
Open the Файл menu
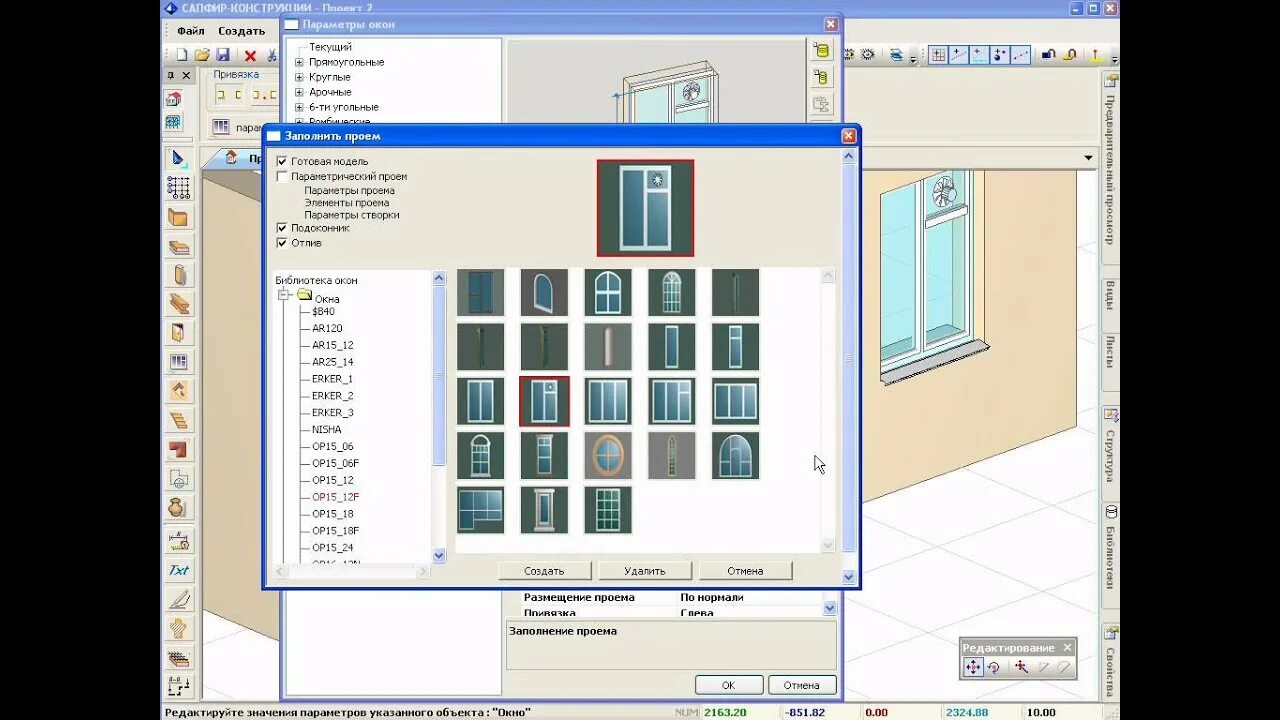(x=190, y=31)
